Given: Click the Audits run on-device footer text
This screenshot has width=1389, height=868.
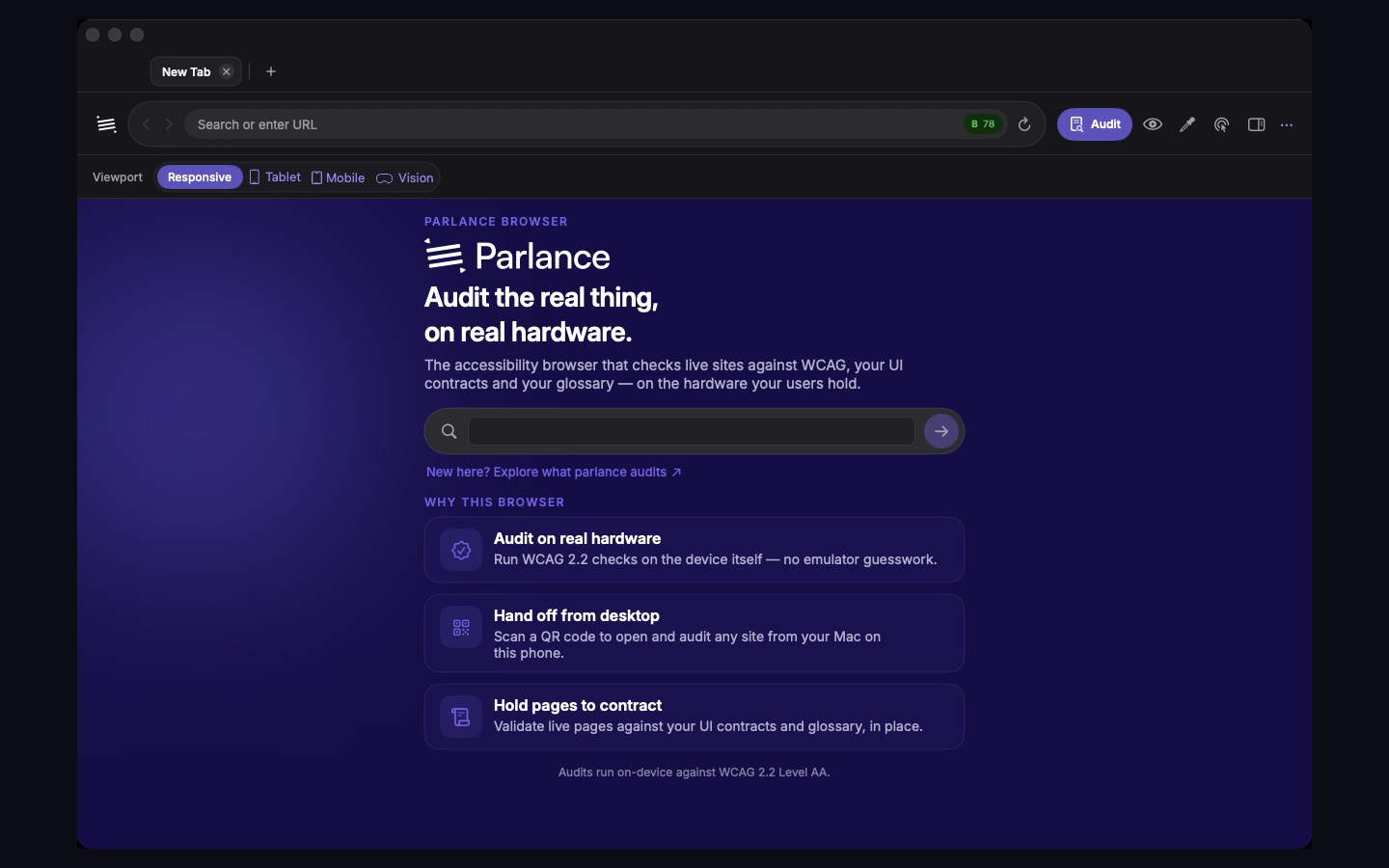Looking at the screenshot, I should tap(694, 772).
